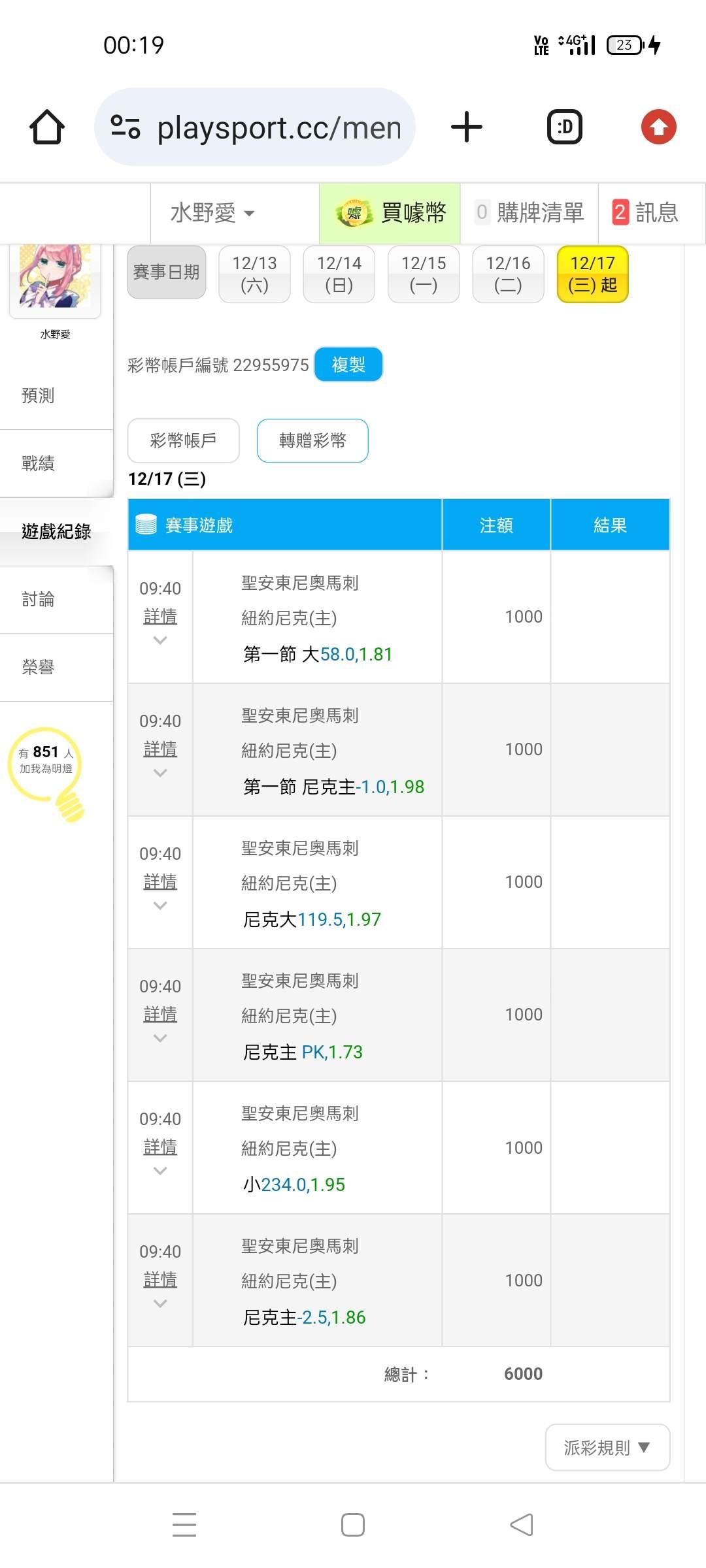This screenshot has width=706, height=1568.
Task: Tap the site settings icon in address bar
Action: (x=126, y=127)
